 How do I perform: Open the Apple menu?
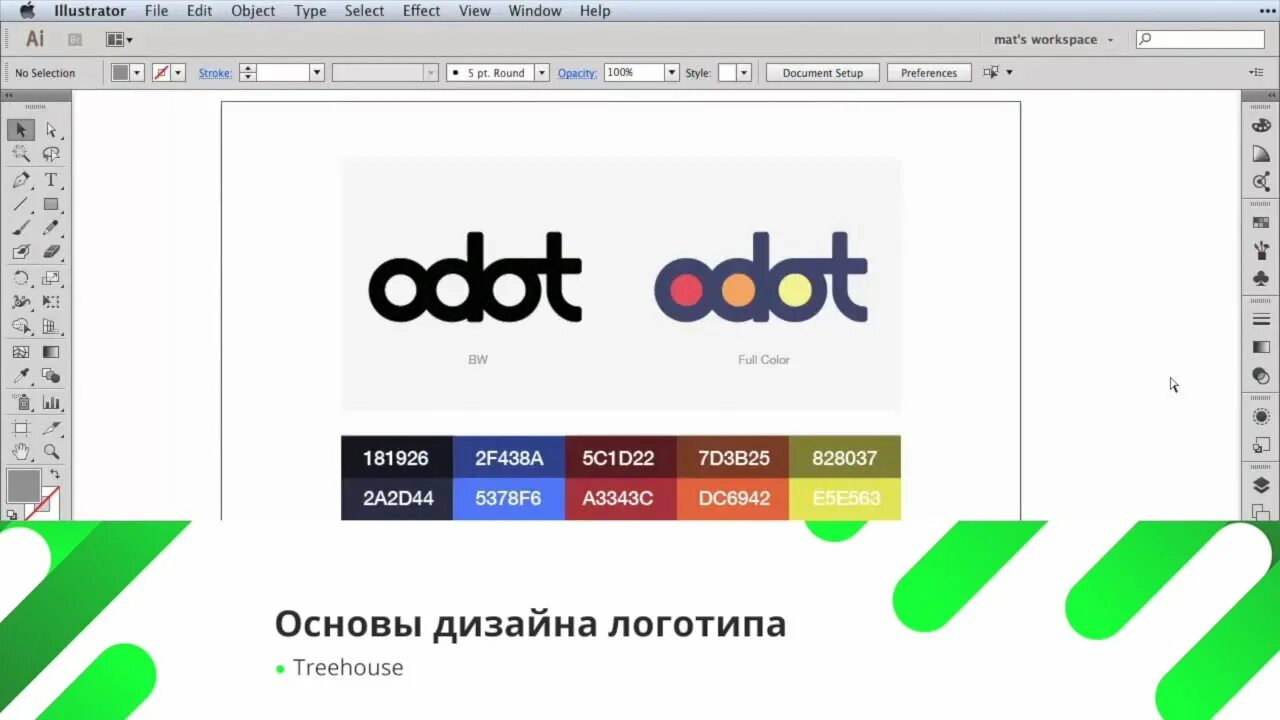pyautogui.click(x=27, y=11)
